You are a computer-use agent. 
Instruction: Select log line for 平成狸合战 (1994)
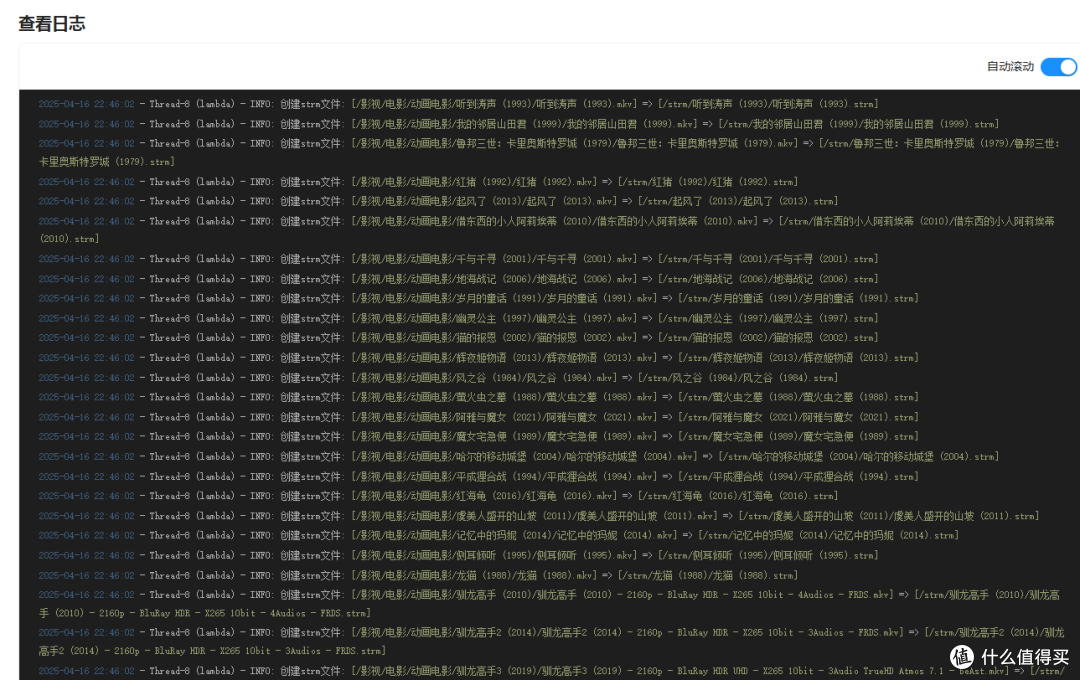point(479,476)
